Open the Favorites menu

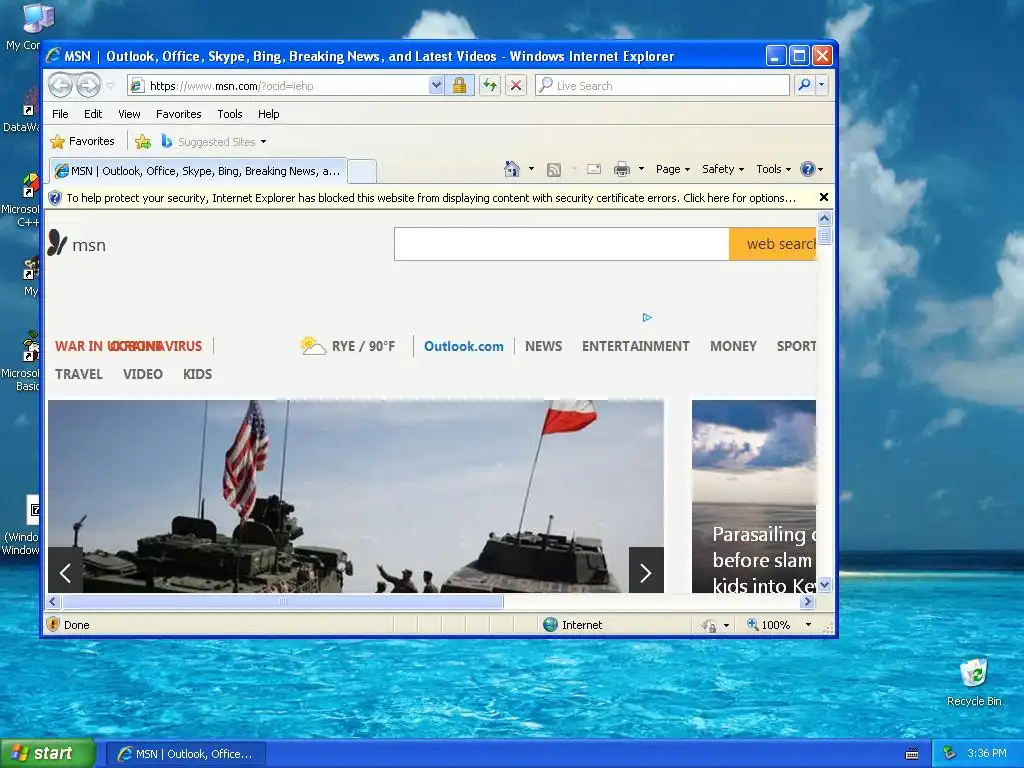pyautogui.click(x=178, y=114)
